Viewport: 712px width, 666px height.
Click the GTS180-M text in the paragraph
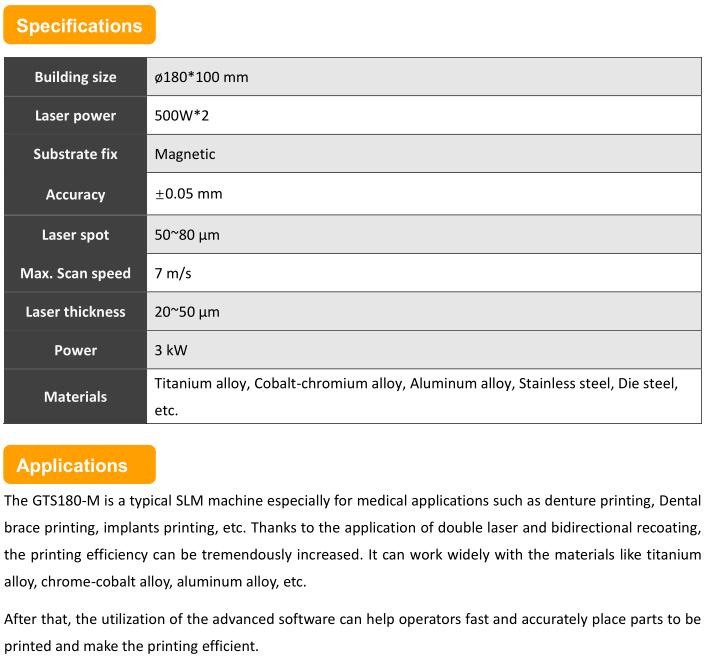(x=66, y=501)
